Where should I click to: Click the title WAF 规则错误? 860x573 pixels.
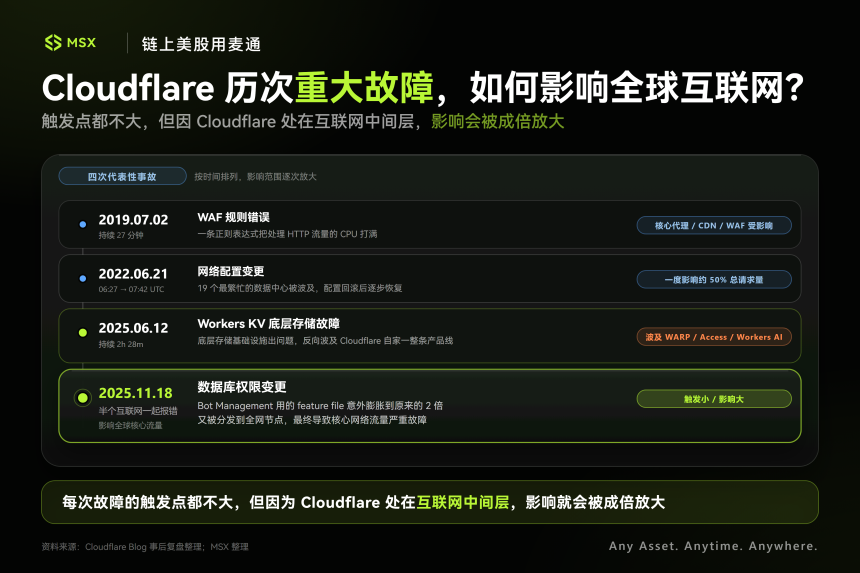234,217
